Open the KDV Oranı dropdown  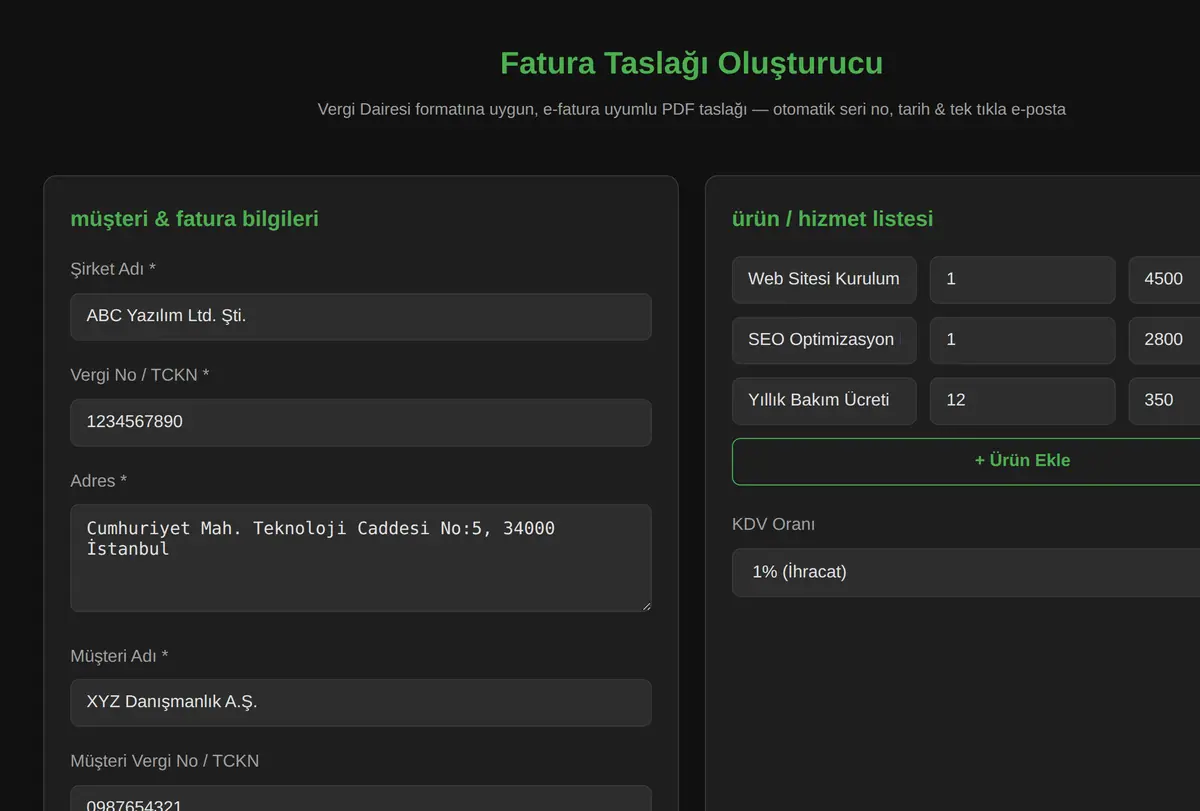point(966,573)
